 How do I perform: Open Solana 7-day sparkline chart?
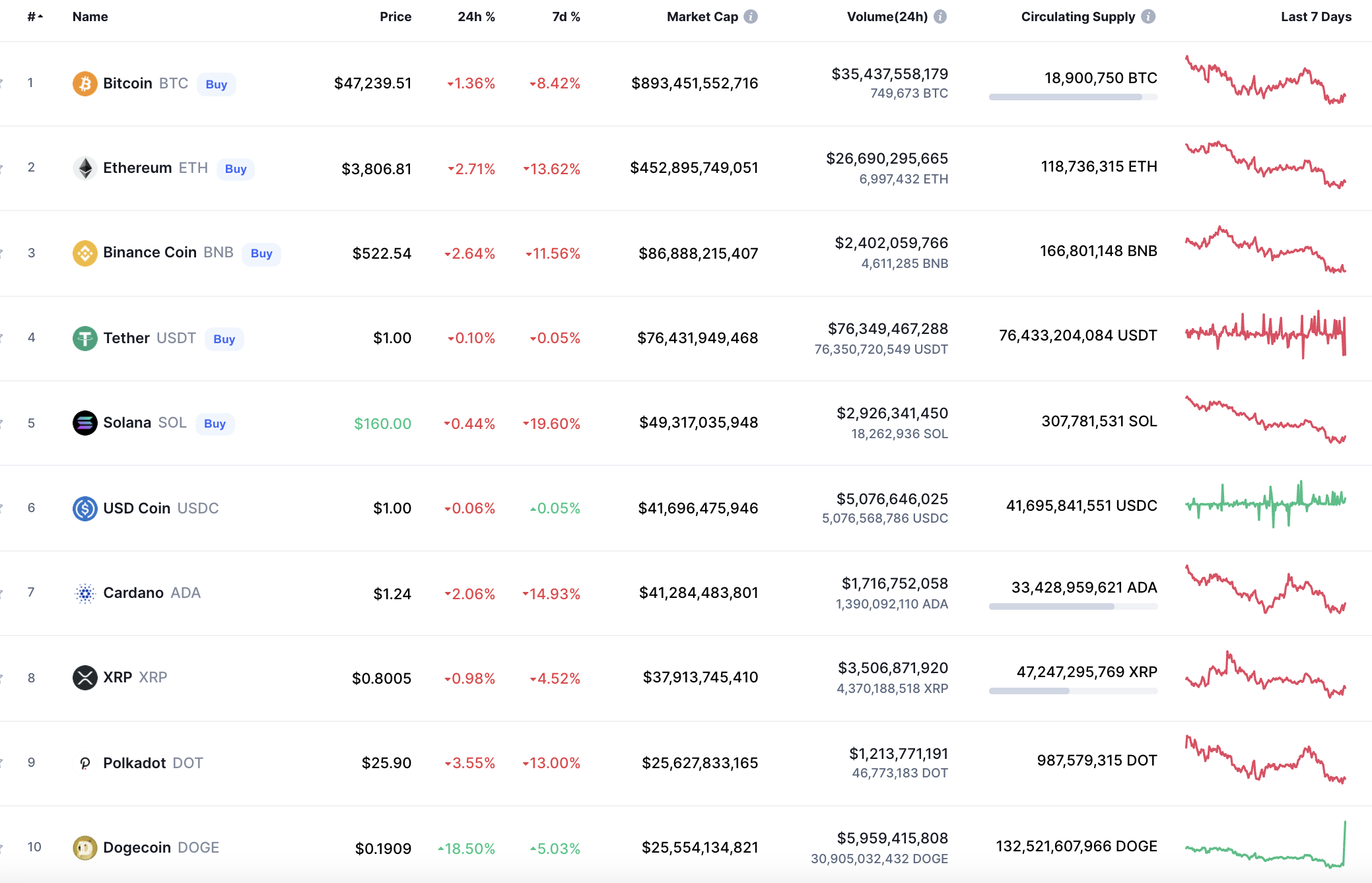coord(1265,420)
